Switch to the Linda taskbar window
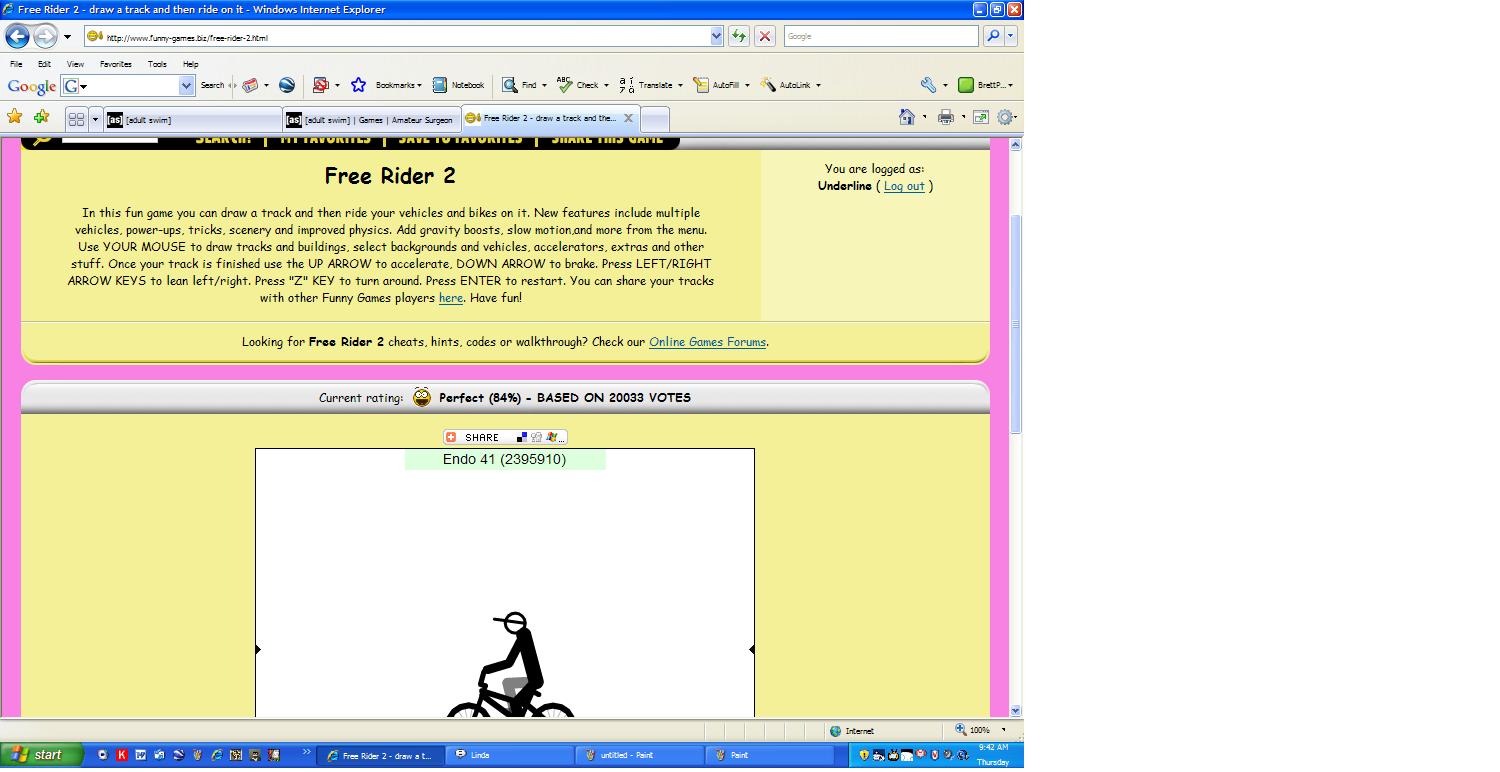1500x772 pixels. [x=510, y=755]
